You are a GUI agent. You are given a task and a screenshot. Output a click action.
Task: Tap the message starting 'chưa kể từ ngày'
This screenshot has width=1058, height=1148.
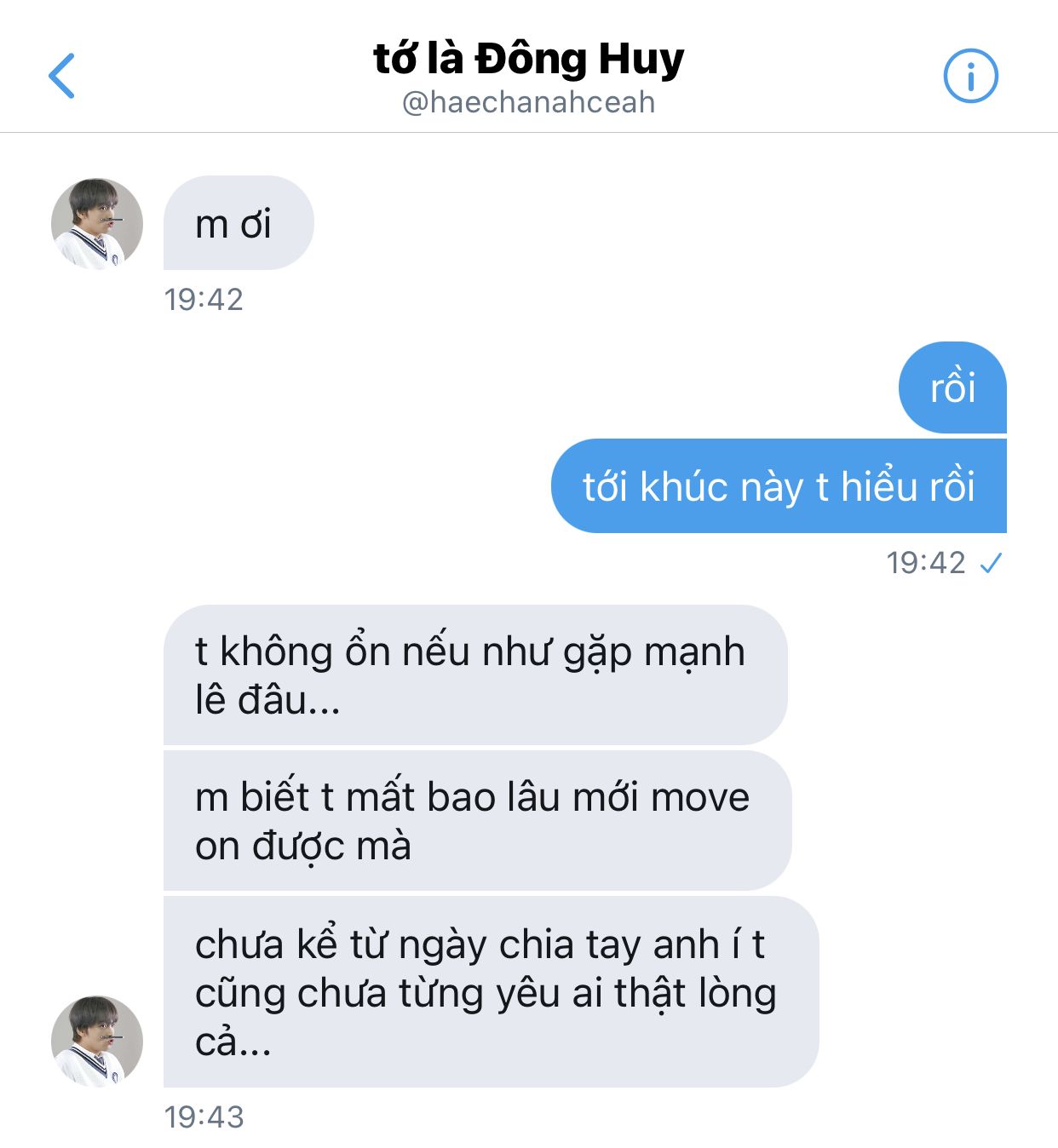[x=491, y=992]
